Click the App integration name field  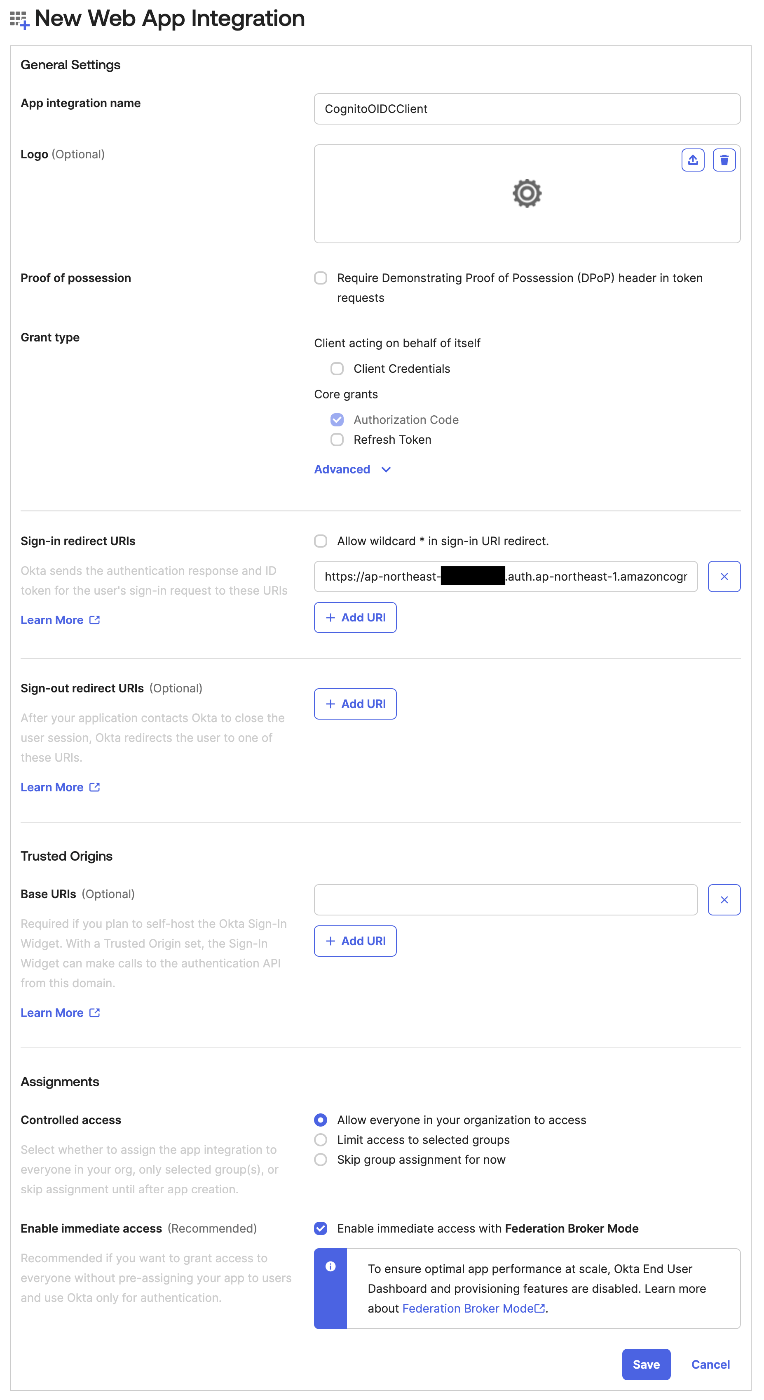click(527, 109)
